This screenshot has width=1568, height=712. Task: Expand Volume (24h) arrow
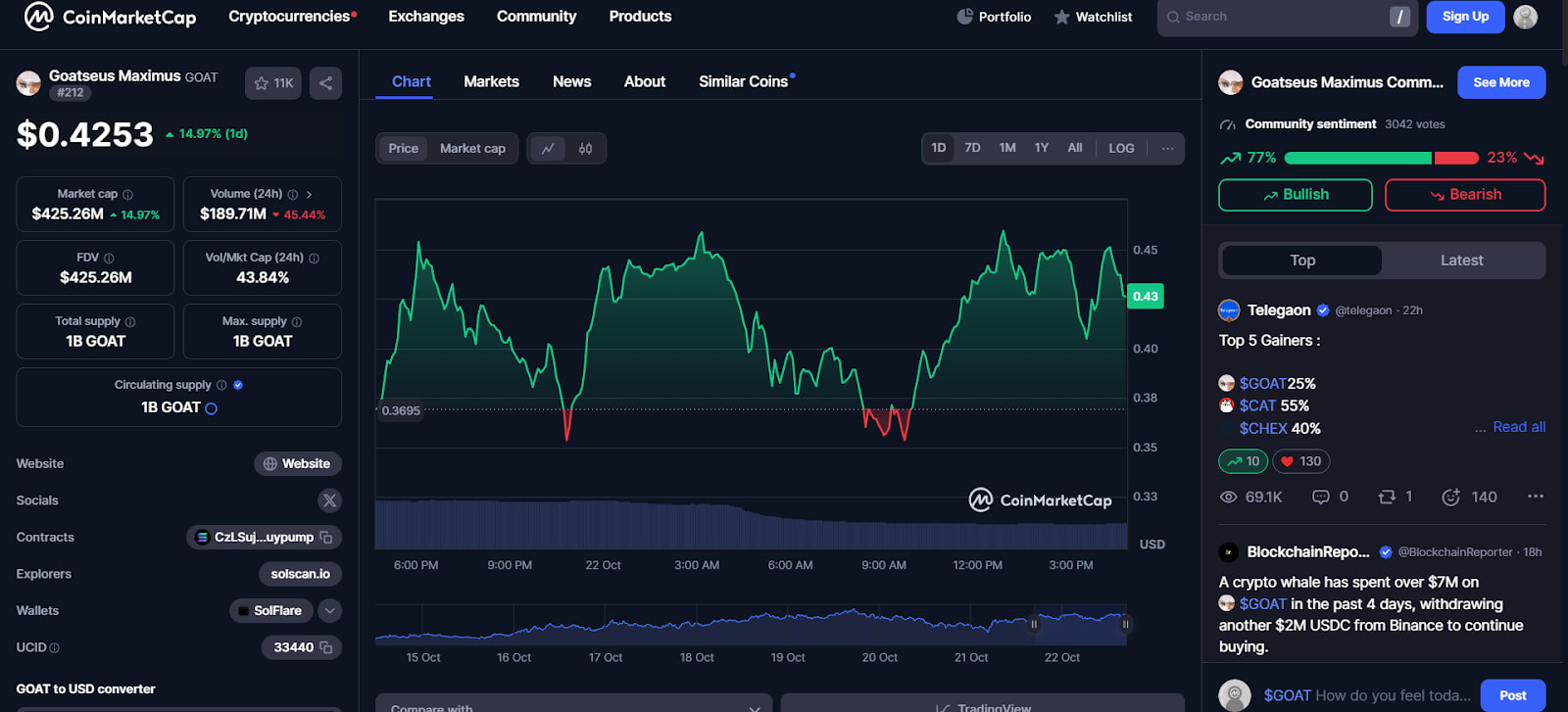tap(309, 194)
